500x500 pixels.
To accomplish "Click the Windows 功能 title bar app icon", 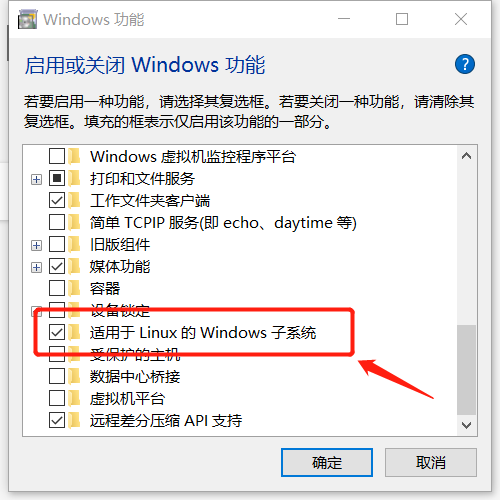I will 27,19.
